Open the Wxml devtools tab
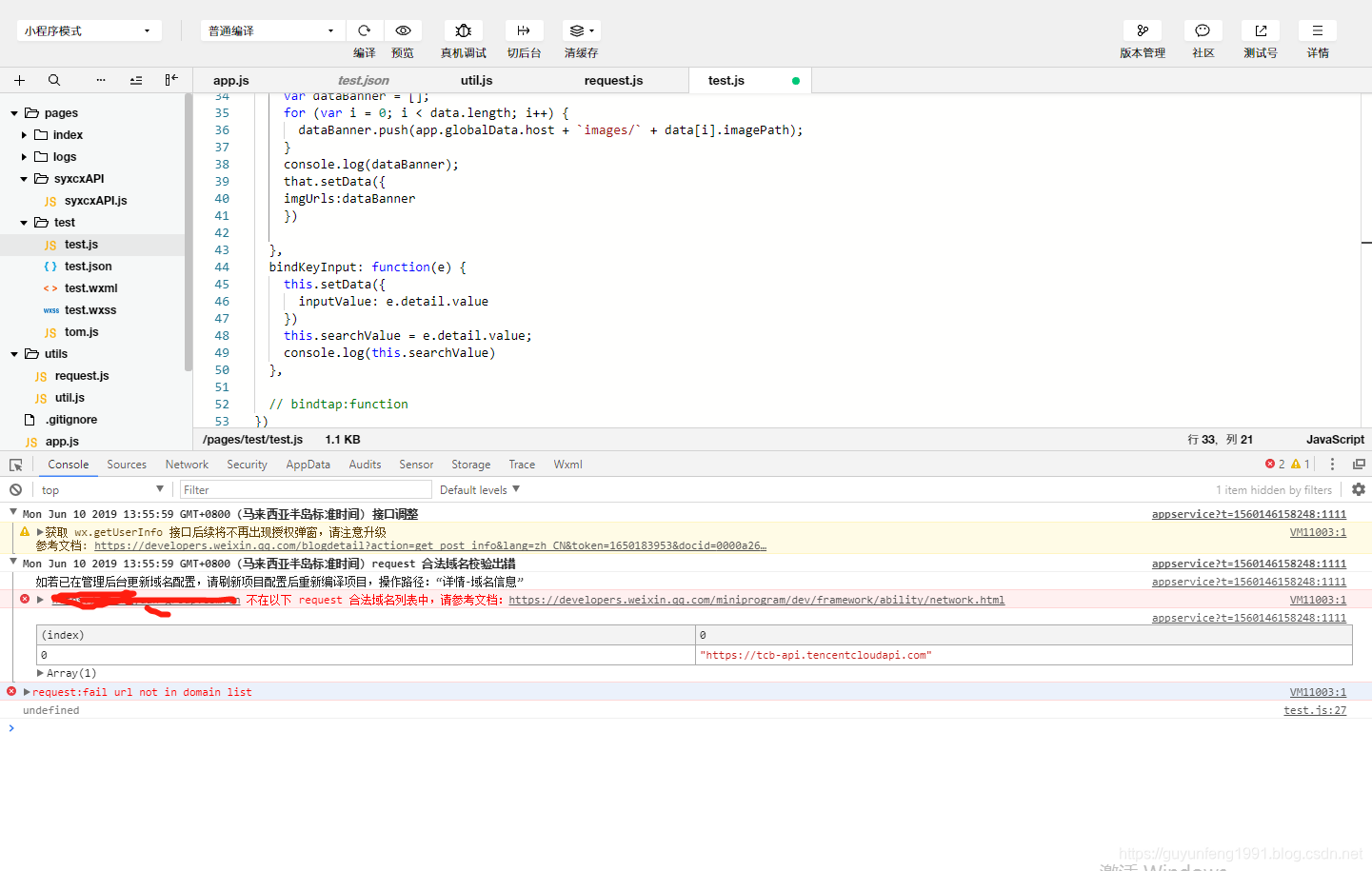The image size is (1372, 871). pyautogui.click(x=567, y=465)
